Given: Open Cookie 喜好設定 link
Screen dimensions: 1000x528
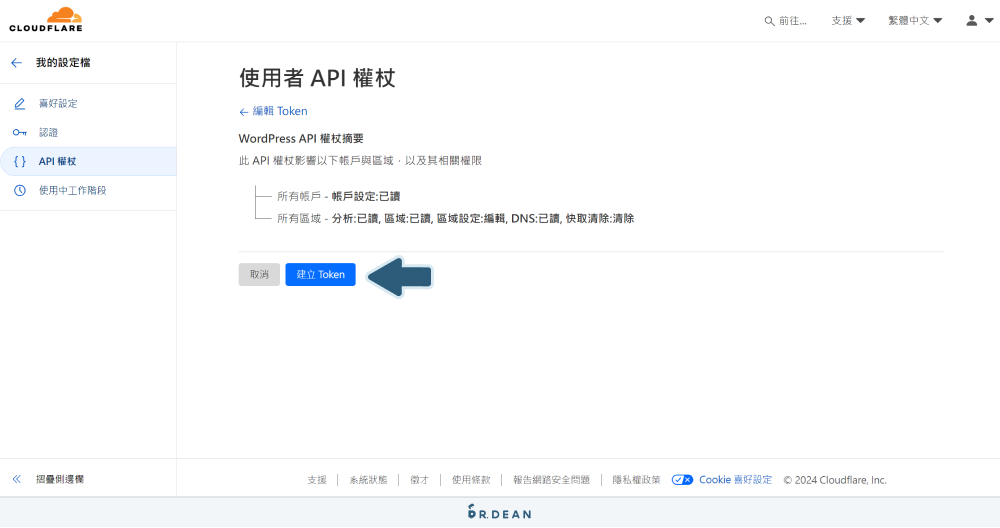Looking at the screenshot, I should click(735, 480).
